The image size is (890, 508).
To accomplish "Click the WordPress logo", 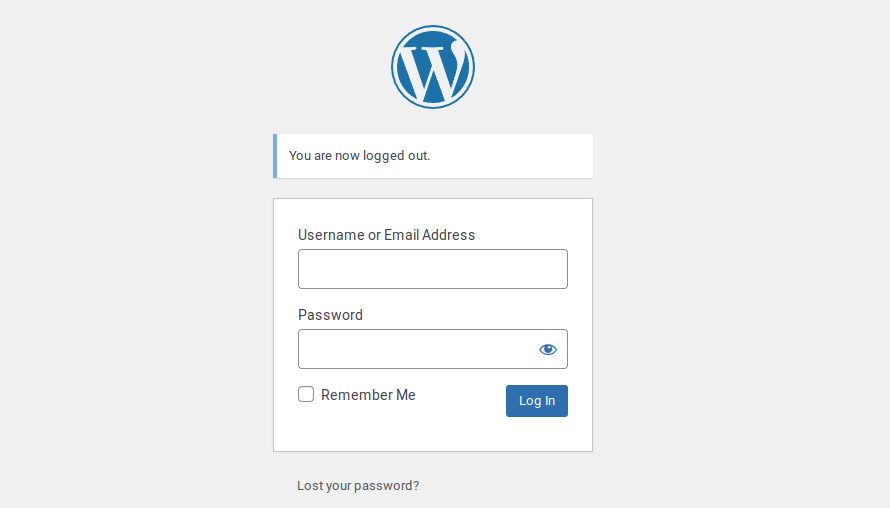I will (433, 67).
